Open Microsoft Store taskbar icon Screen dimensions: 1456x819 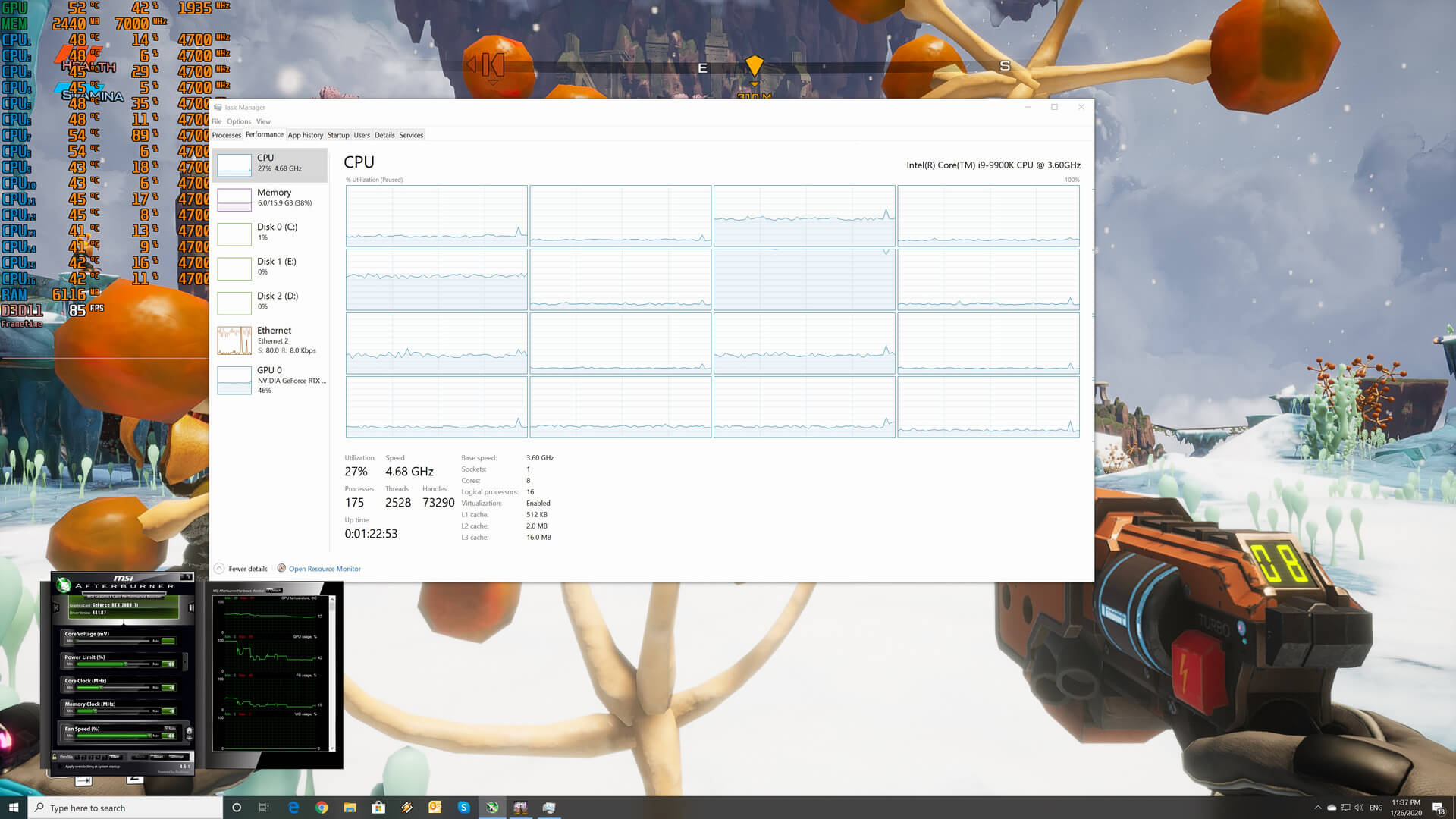[378, 808]
